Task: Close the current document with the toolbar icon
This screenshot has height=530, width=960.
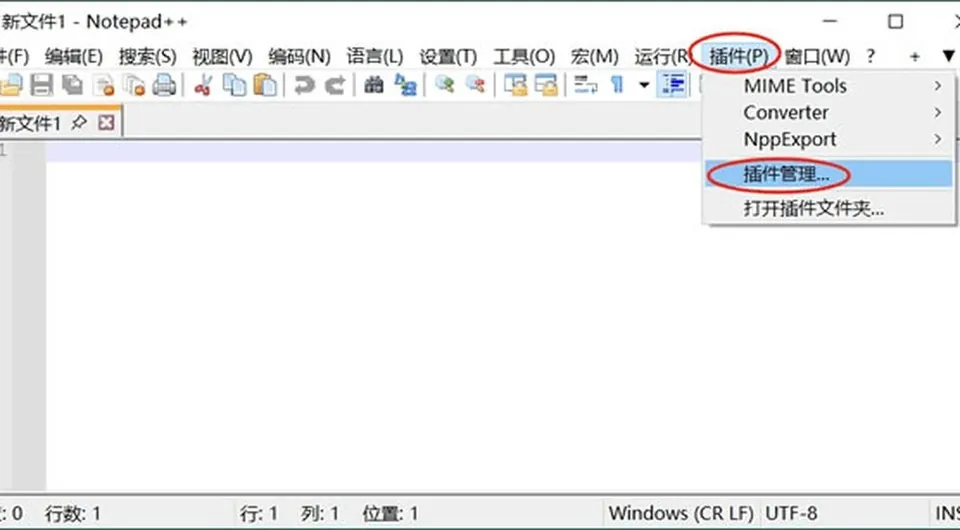Action: point(103,85)
